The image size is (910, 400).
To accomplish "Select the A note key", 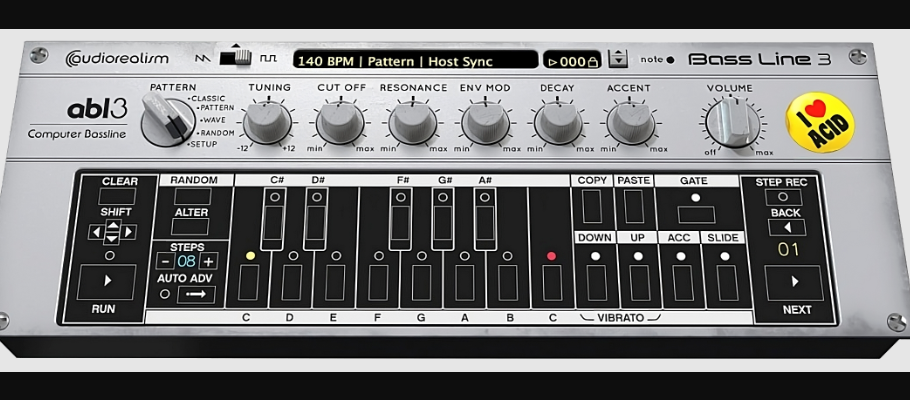I will click(x=465, y=283).
